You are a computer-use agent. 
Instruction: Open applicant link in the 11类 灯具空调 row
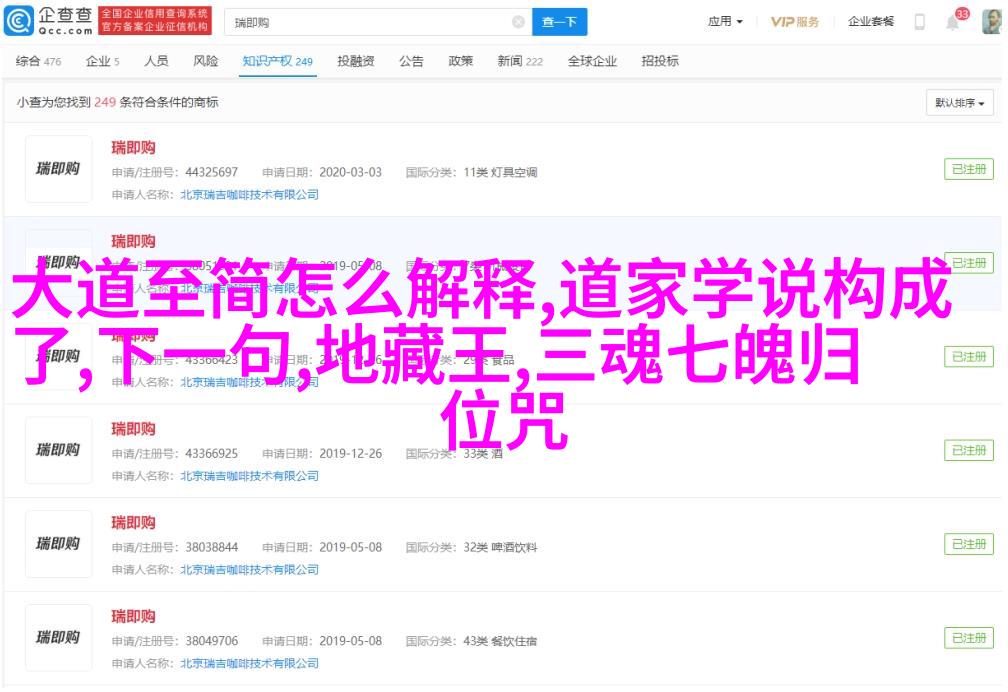pos(249,194)
